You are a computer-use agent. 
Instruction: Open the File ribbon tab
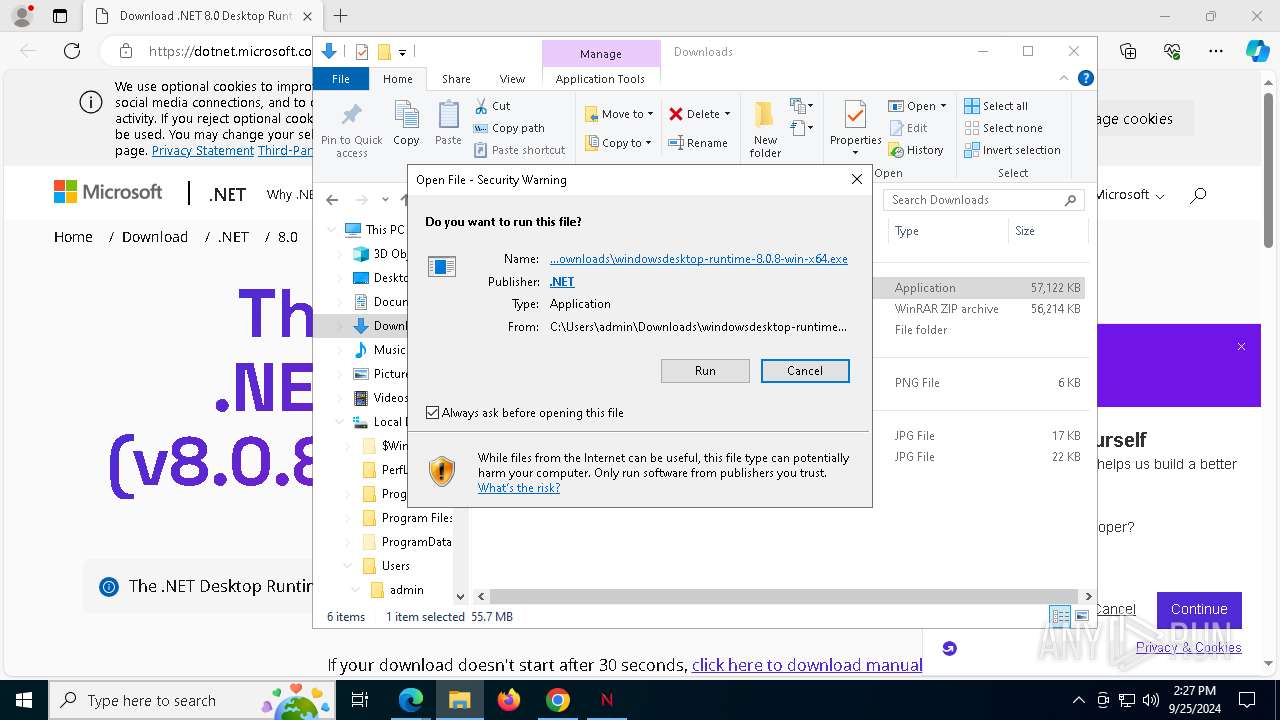click(341, 79)
